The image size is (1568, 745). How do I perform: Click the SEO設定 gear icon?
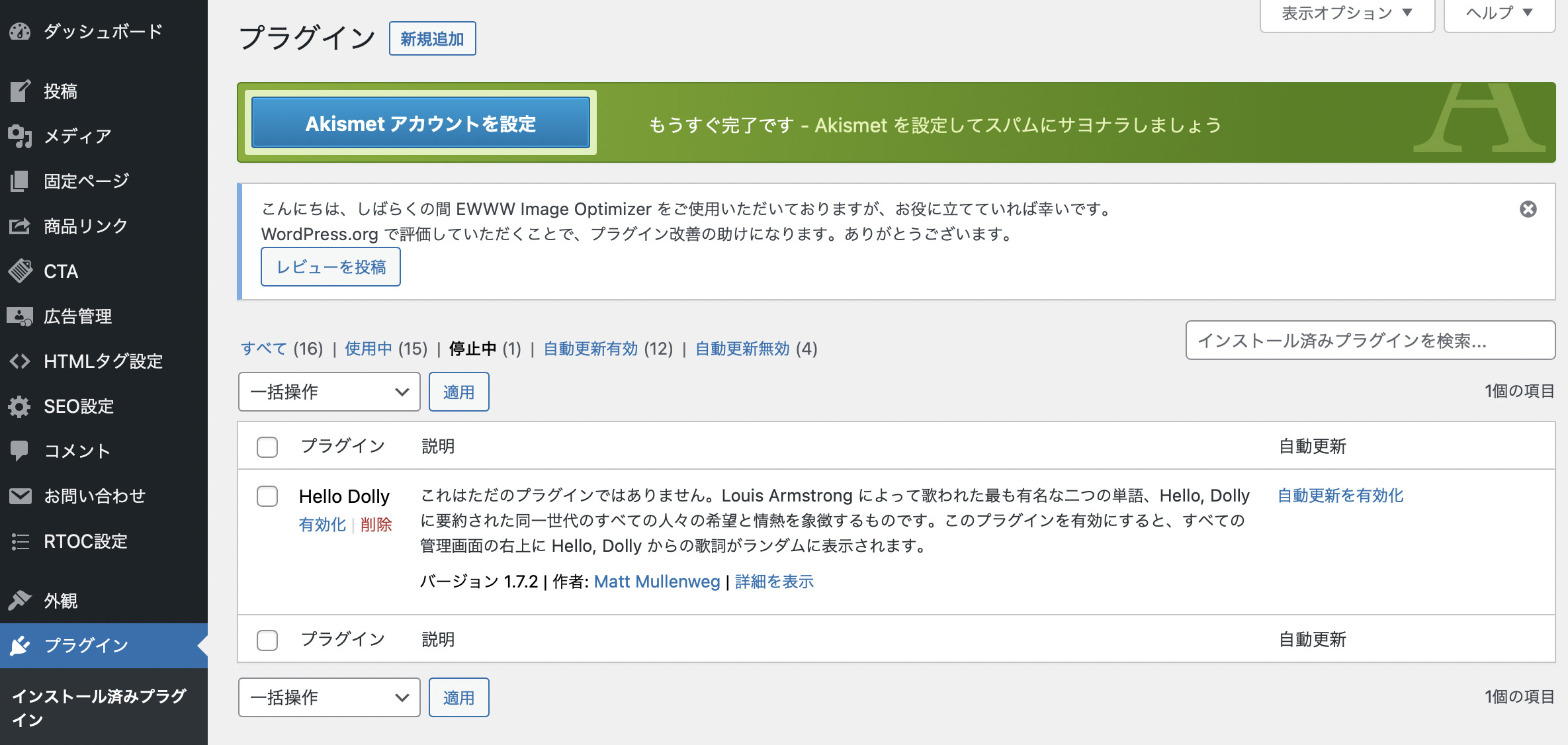20,406
